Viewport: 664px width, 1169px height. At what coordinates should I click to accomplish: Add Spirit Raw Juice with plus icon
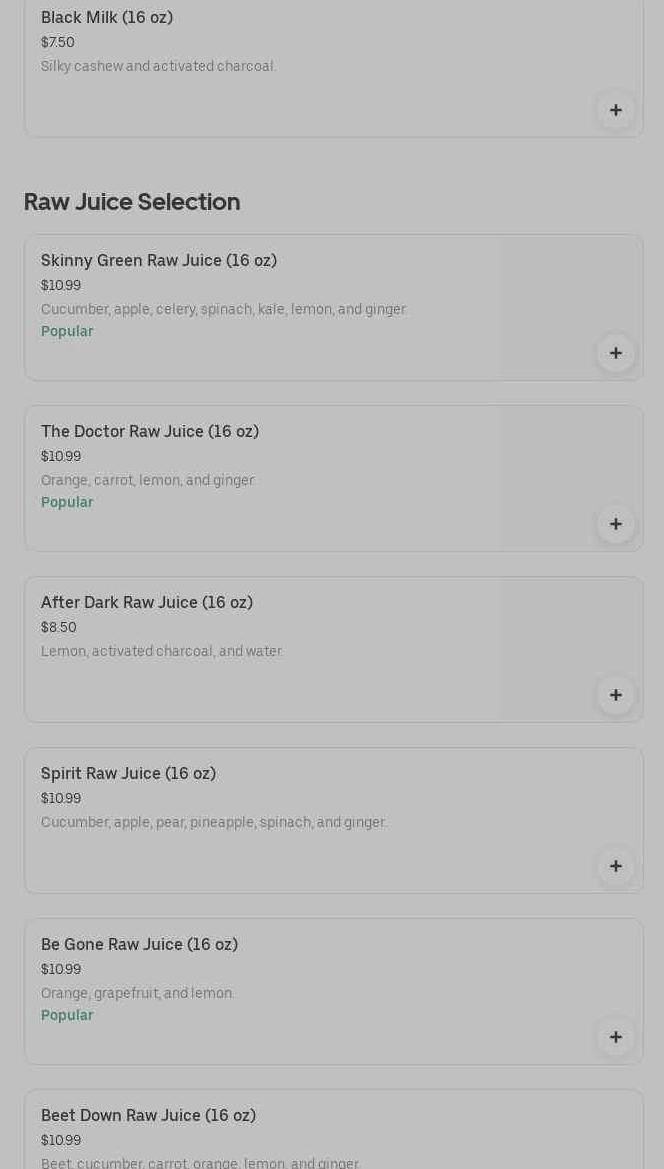(616, 866)
